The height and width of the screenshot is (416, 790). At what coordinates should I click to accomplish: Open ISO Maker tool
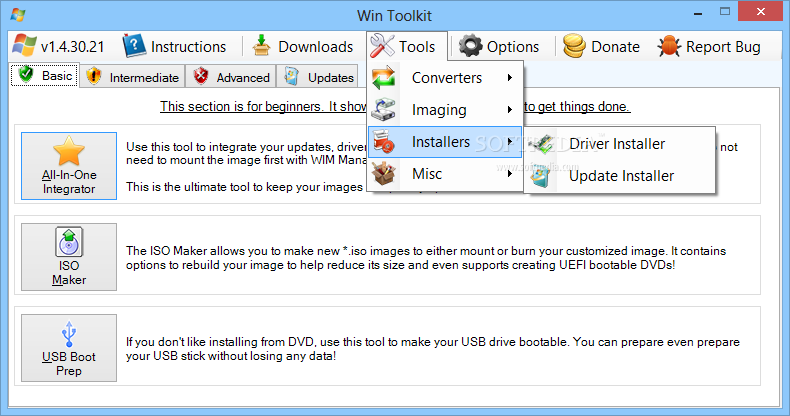(x=69, y=257)
